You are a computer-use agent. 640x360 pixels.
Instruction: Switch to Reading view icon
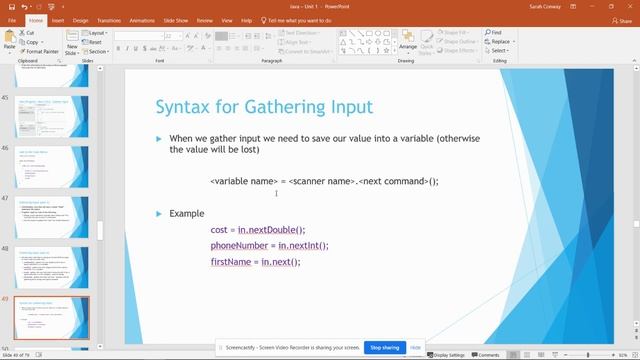coord(541,355)
